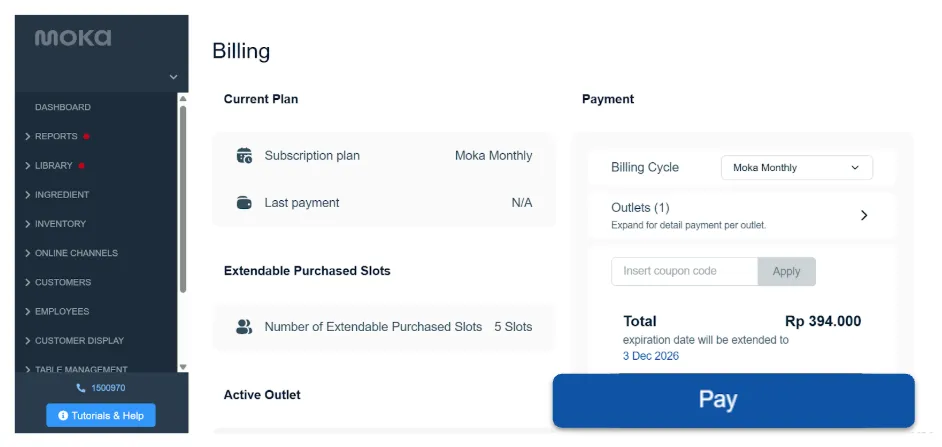This screenshot has width=942, height=447.
Task: Click the sidebar vertical scrollbar
Action: (x=183, y=198)
